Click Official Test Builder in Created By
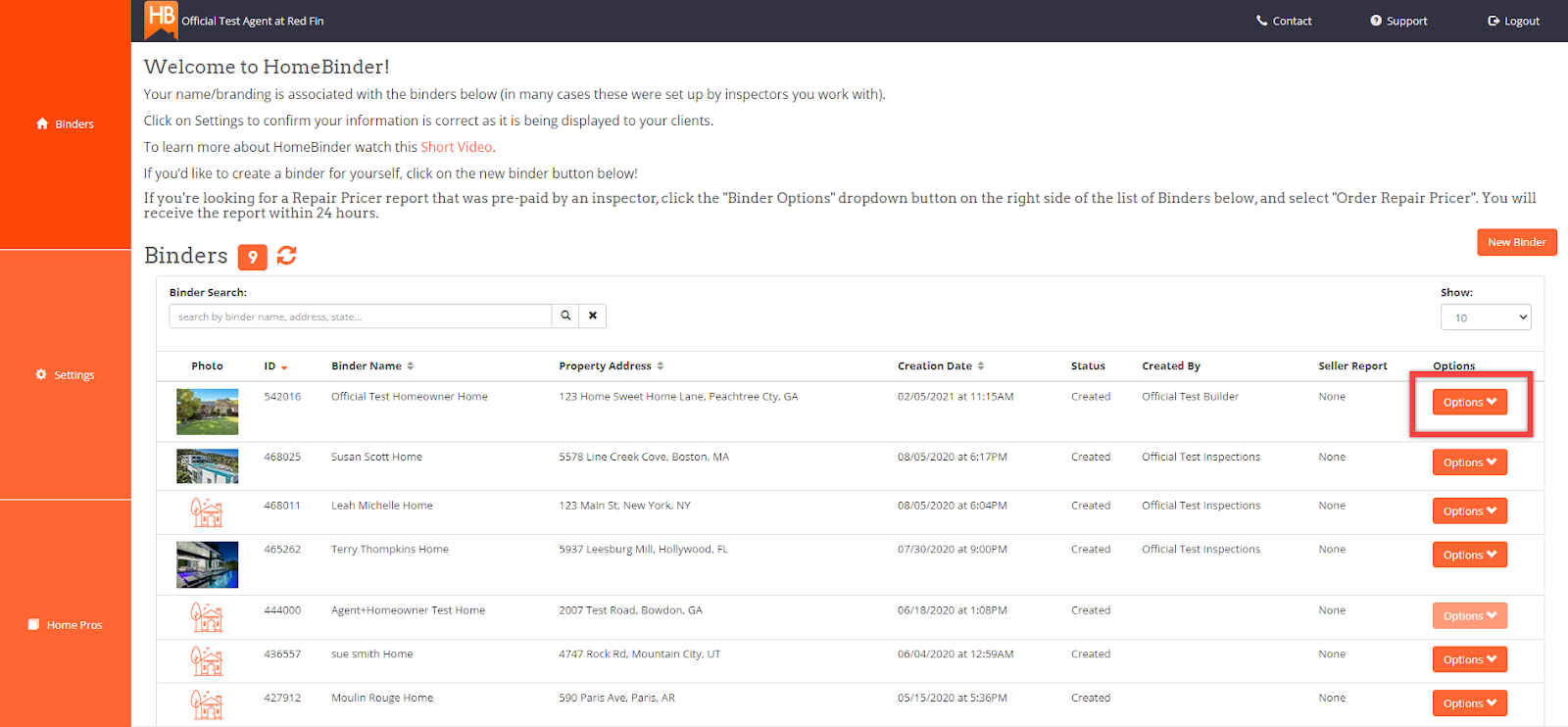Viewport: 1568px width, 727px height. click(1191, 397)
